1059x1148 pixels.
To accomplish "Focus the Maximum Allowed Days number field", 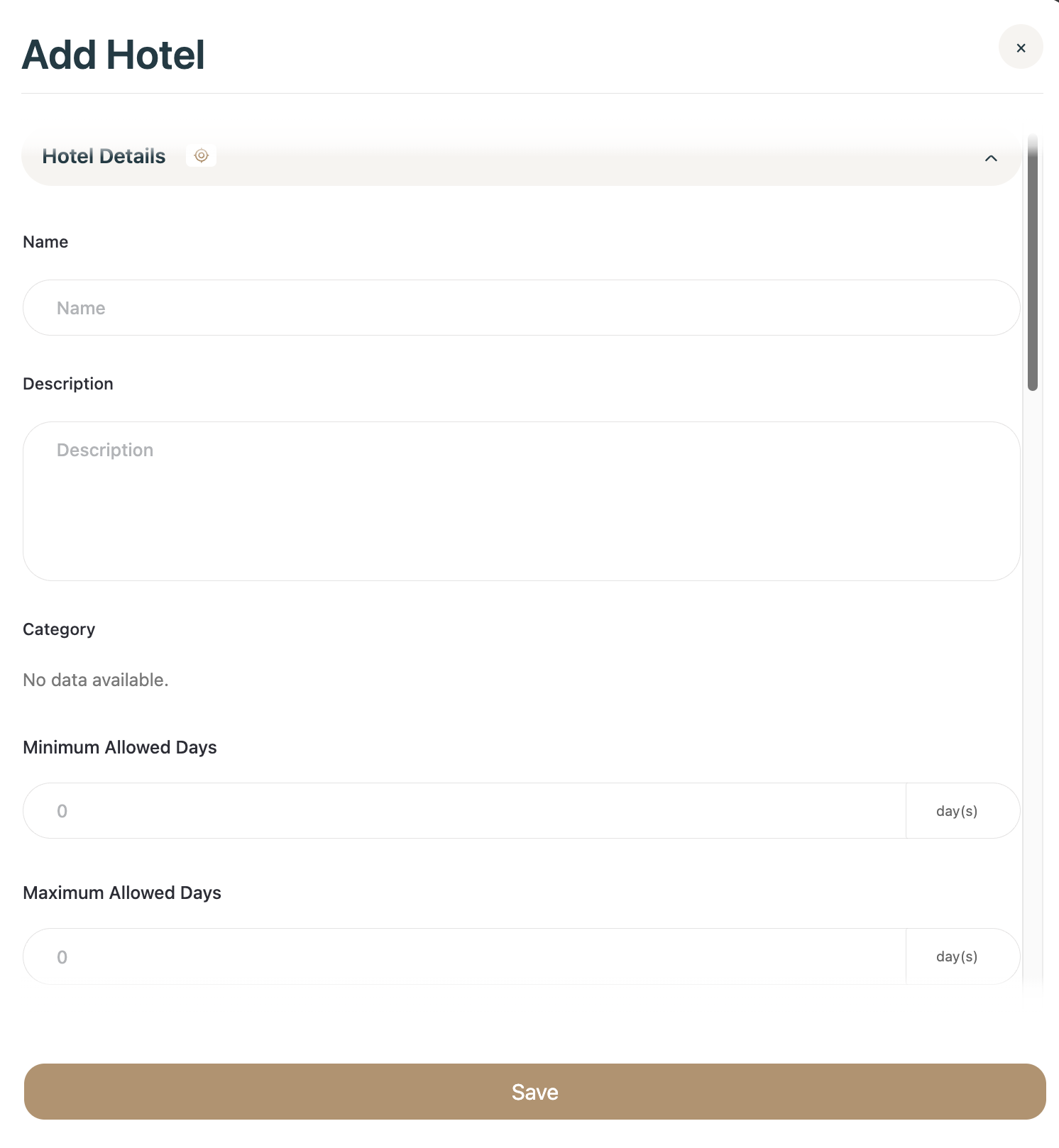I will pos(464,956).
